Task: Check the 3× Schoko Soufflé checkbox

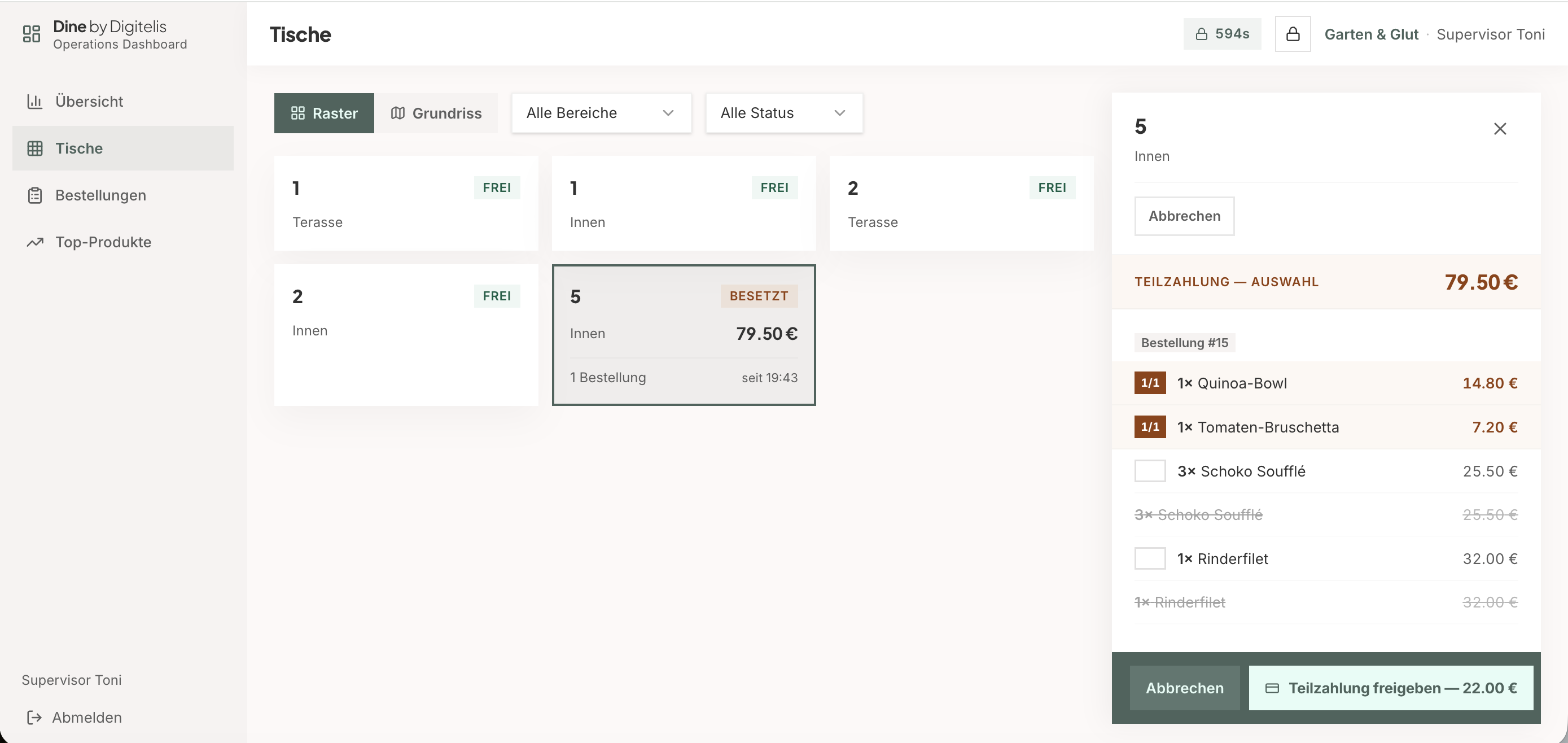Action: click(x=1150, y=471)
